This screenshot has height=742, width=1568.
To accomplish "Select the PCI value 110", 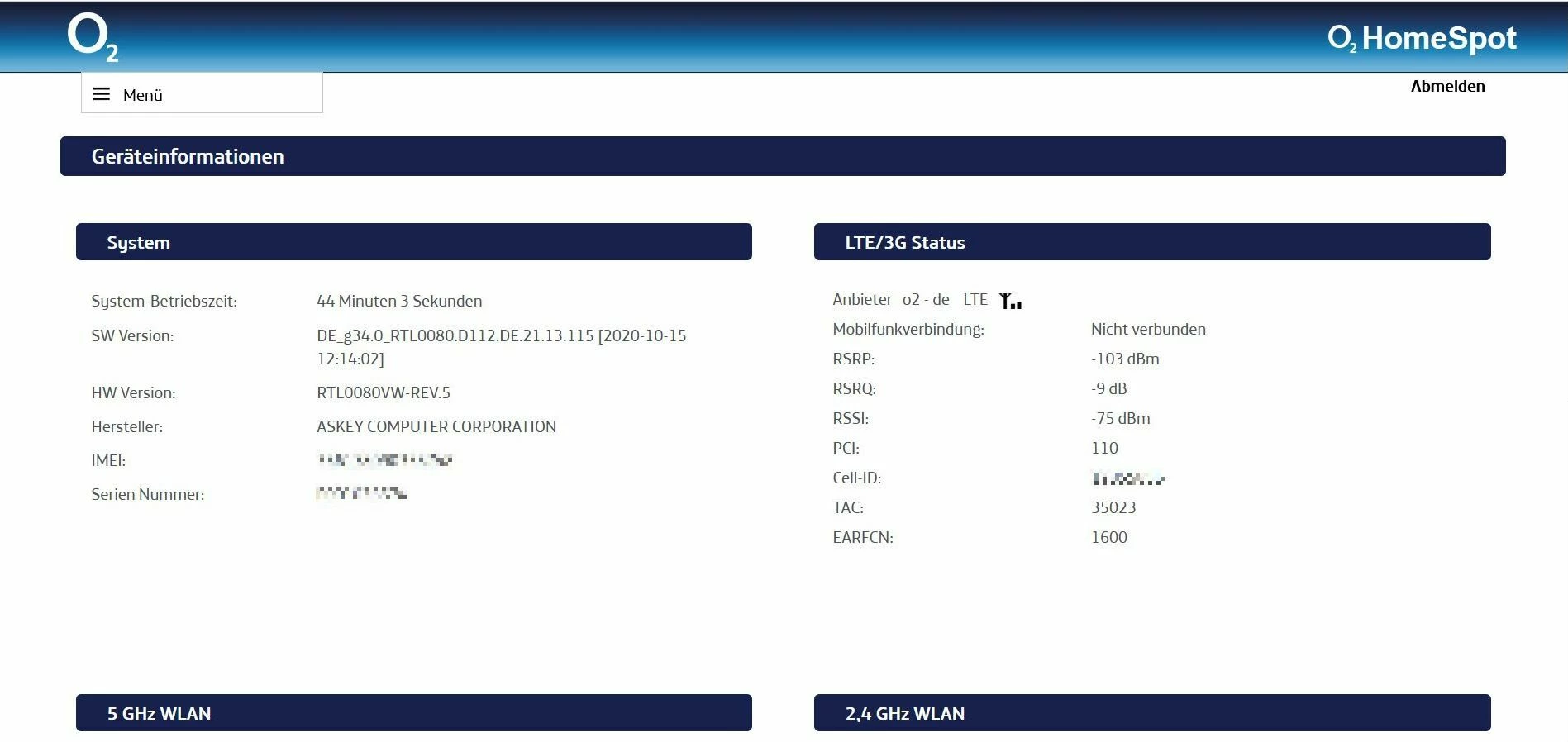I will pyautogui.click(x=1104, y=448).
